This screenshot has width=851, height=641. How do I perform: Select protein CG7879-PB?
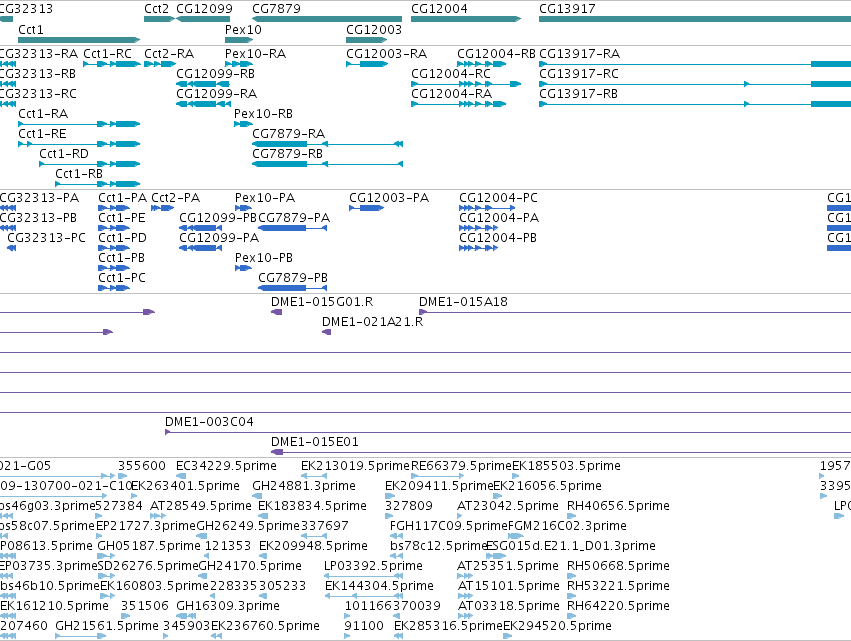pyautogui.click(x=293, y=288)
